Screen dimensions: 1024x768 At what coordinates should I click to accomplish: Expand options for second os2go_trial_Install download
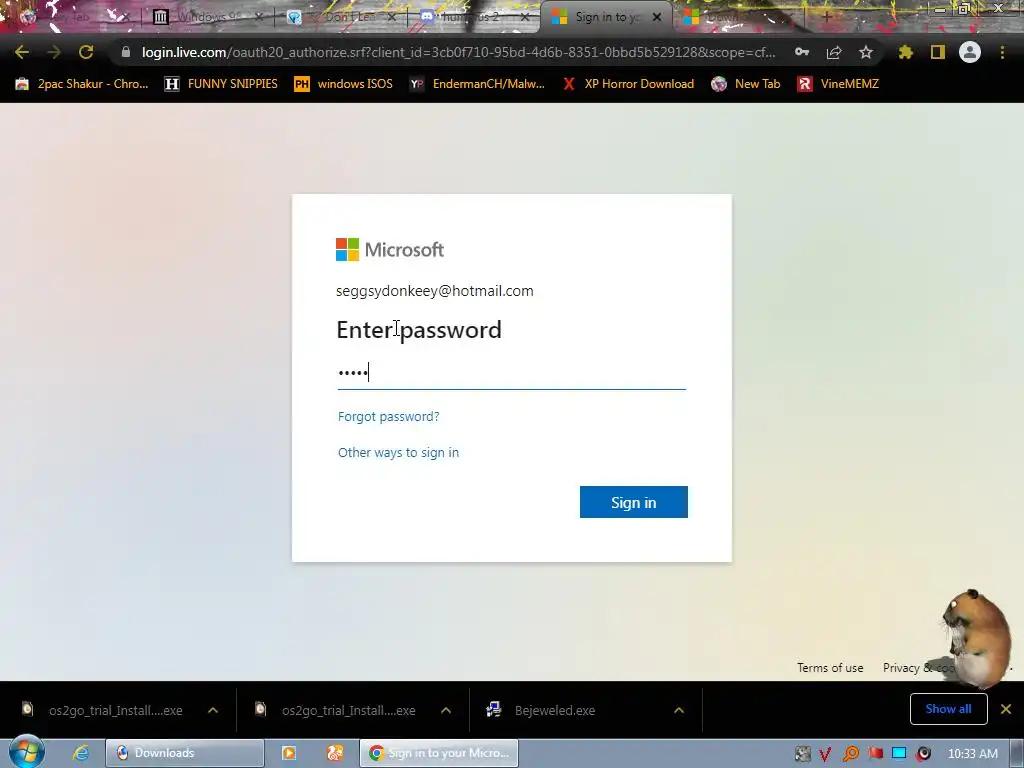[446, 710]
